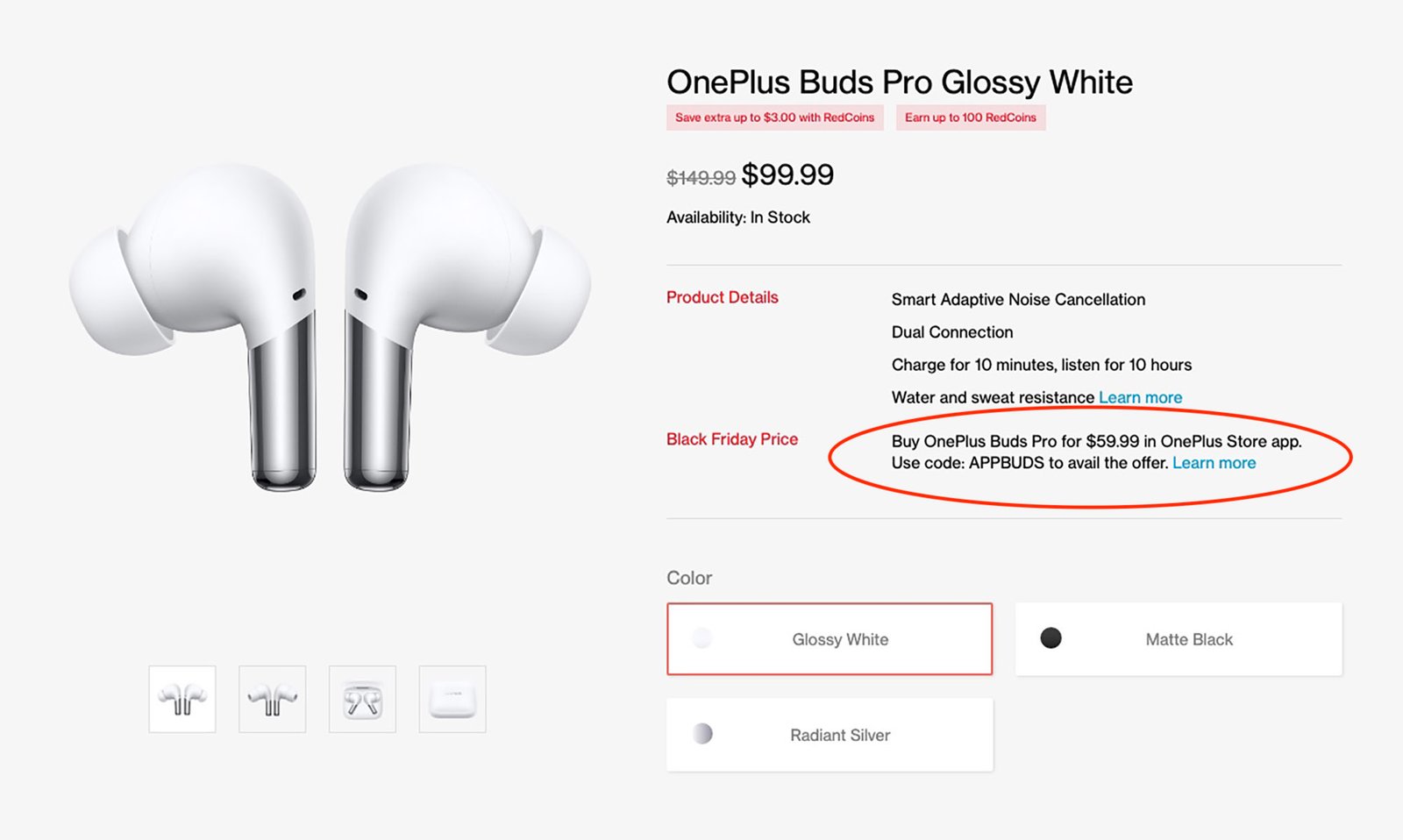Viewport: 1403px width, 840px height.
Task: Click the Save extra $3.00 with RedCoins badge
Action: [x=774, y=117]
